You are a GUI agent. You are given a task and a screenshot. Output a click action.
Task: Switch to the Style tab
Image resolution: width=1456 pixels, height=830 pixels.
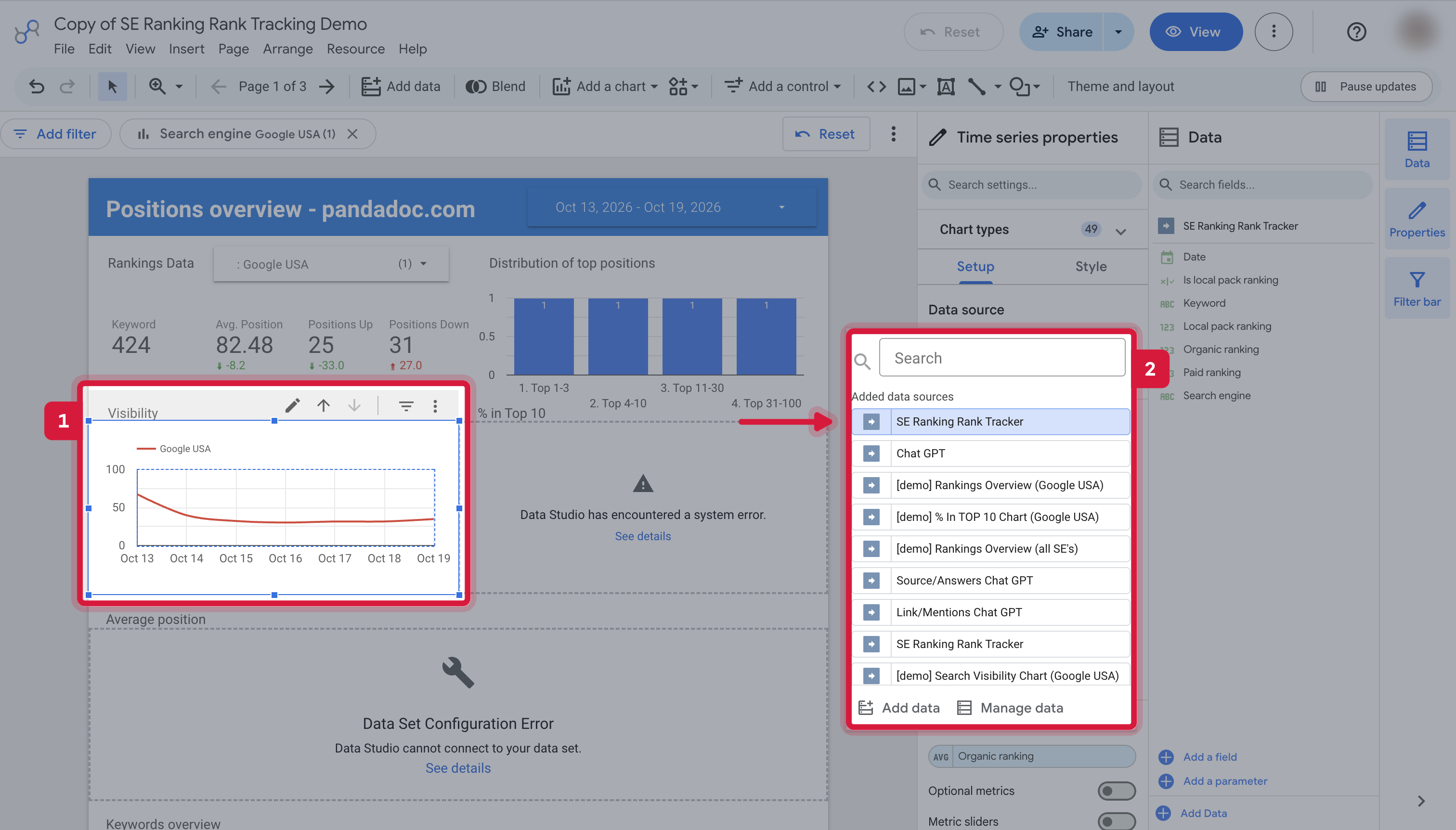(1091, 266)
